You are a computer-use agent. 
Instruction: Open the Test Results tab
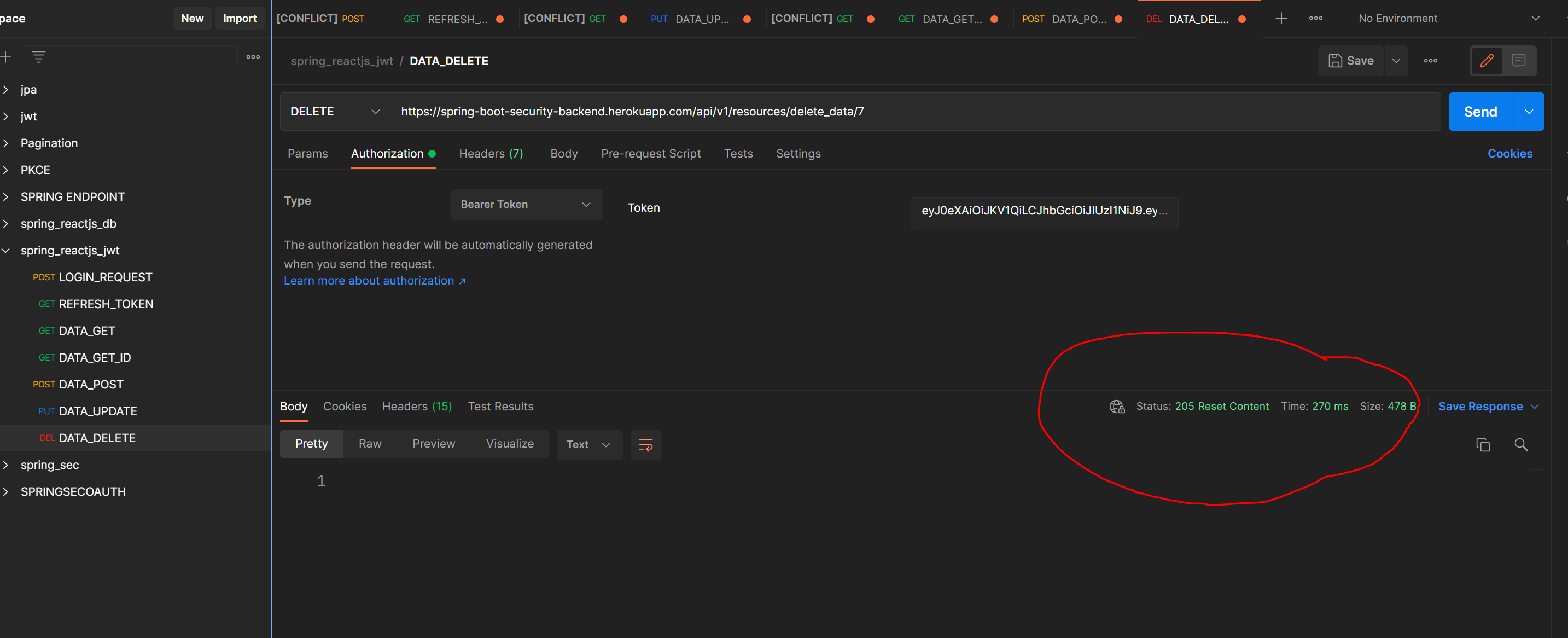[x=500, y=407]
